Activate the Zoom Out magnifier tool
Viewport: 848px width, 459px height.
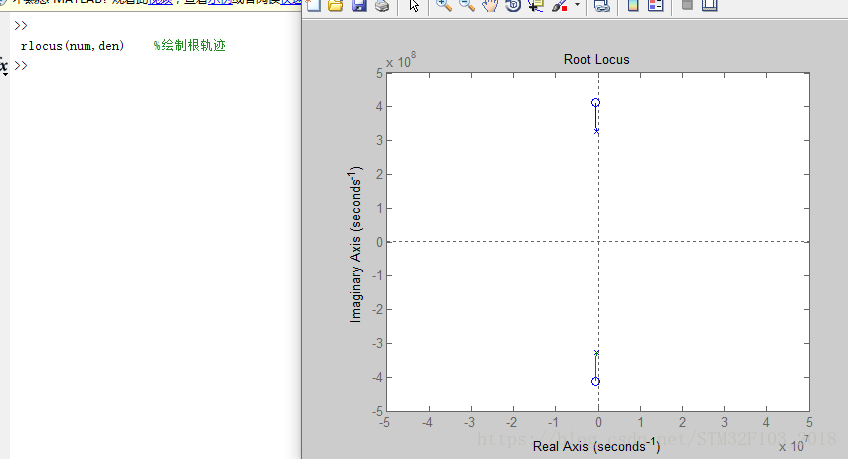[466, 5]
